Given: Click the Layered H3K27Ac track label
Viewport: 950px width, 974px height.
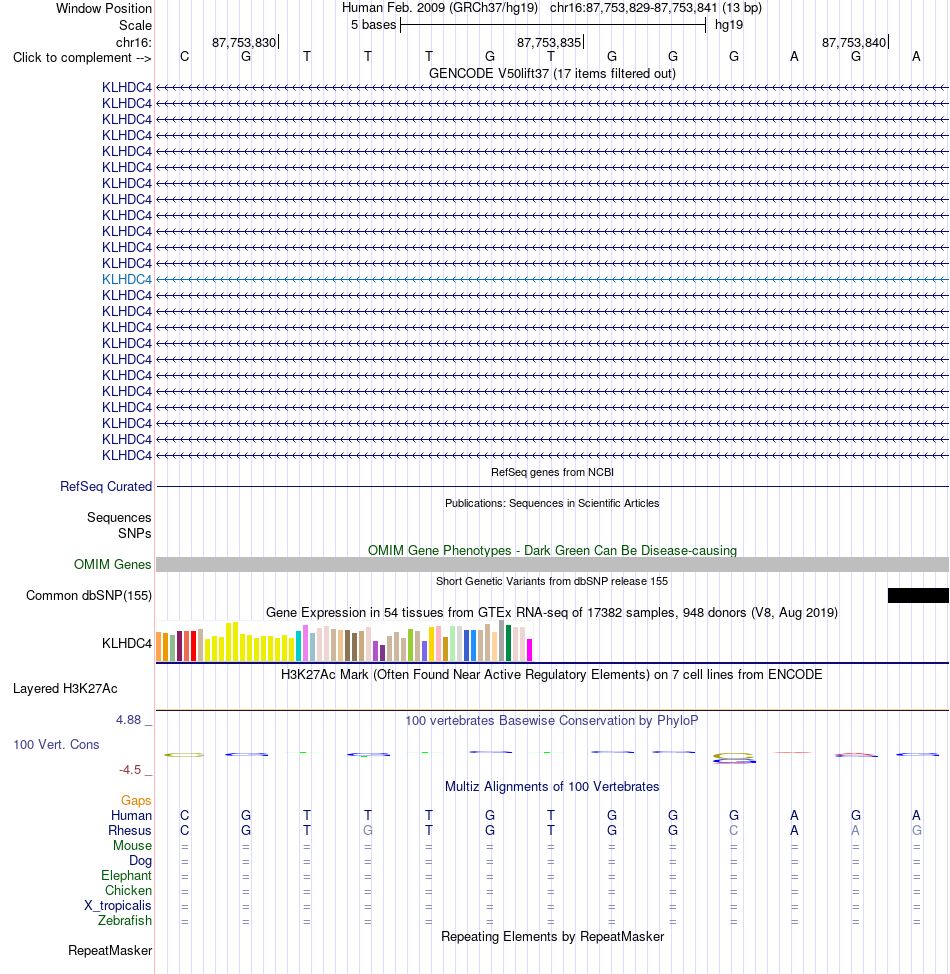Looking at the screenshot, I should (x=65, y=688).
